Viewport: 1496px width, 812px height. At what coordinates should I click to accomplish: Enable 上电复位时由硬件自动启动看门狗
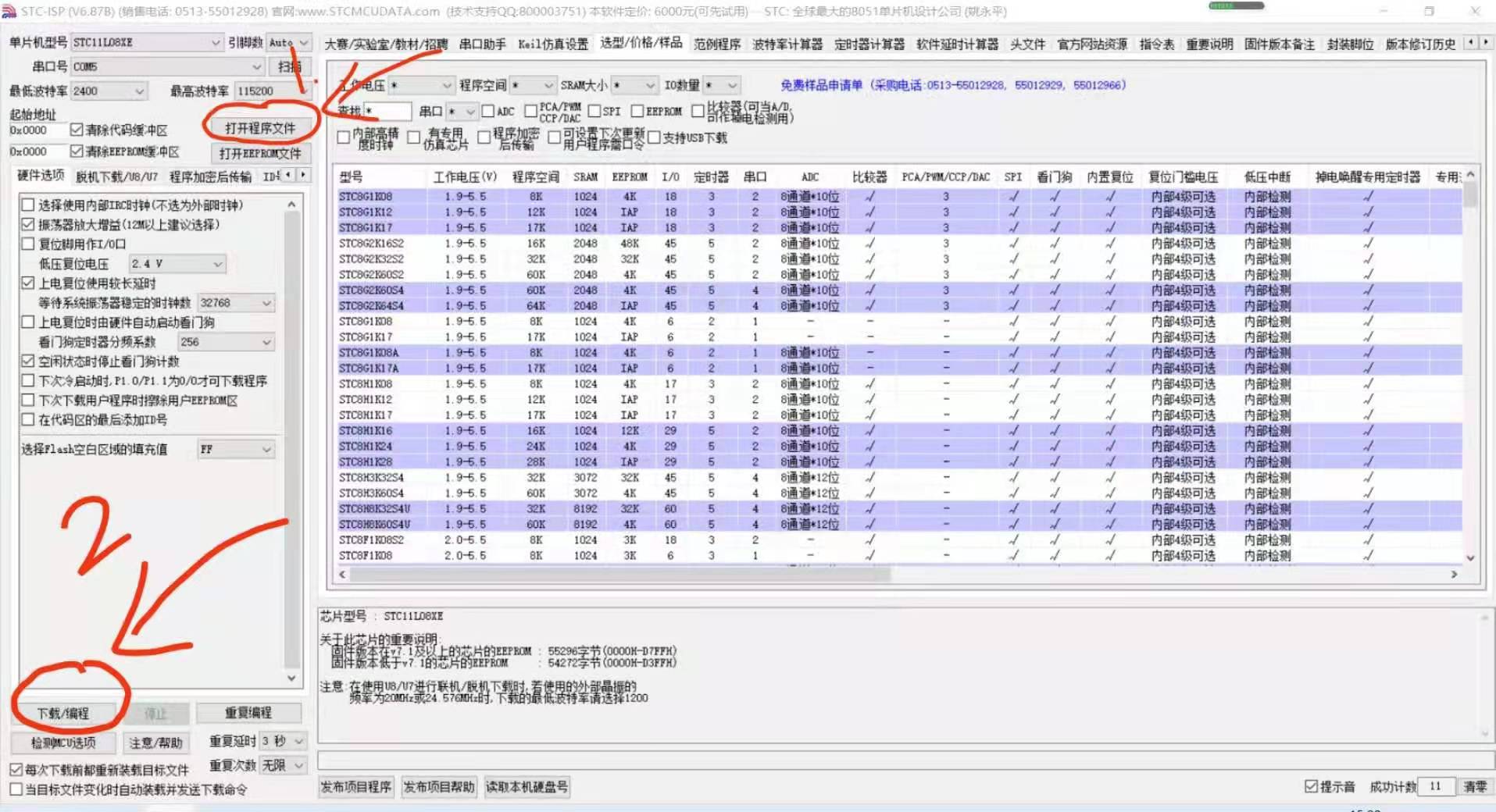coord(28,322)
